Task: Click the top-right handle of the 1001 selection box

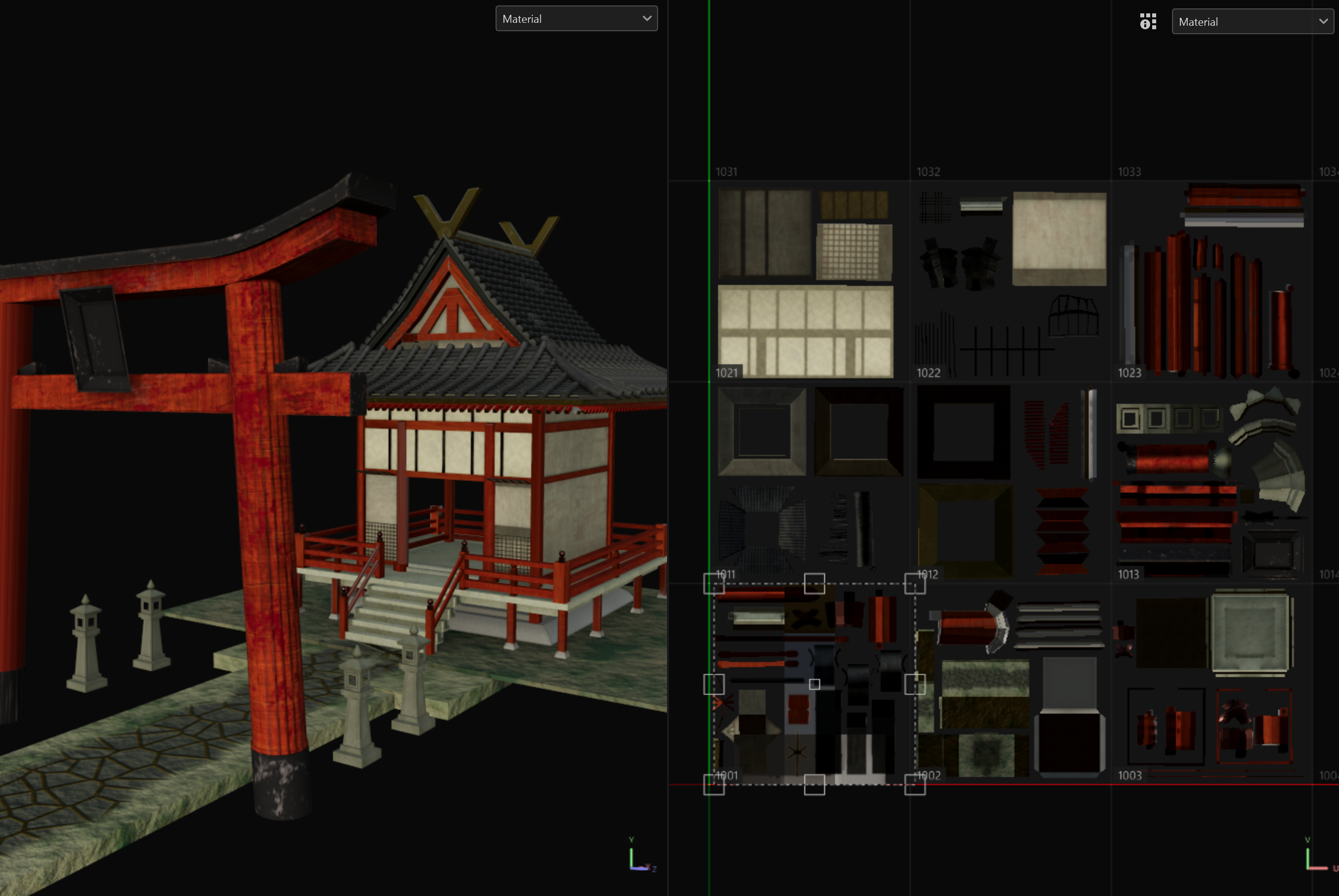Action: pyautogui.click(x=915, y=583)
